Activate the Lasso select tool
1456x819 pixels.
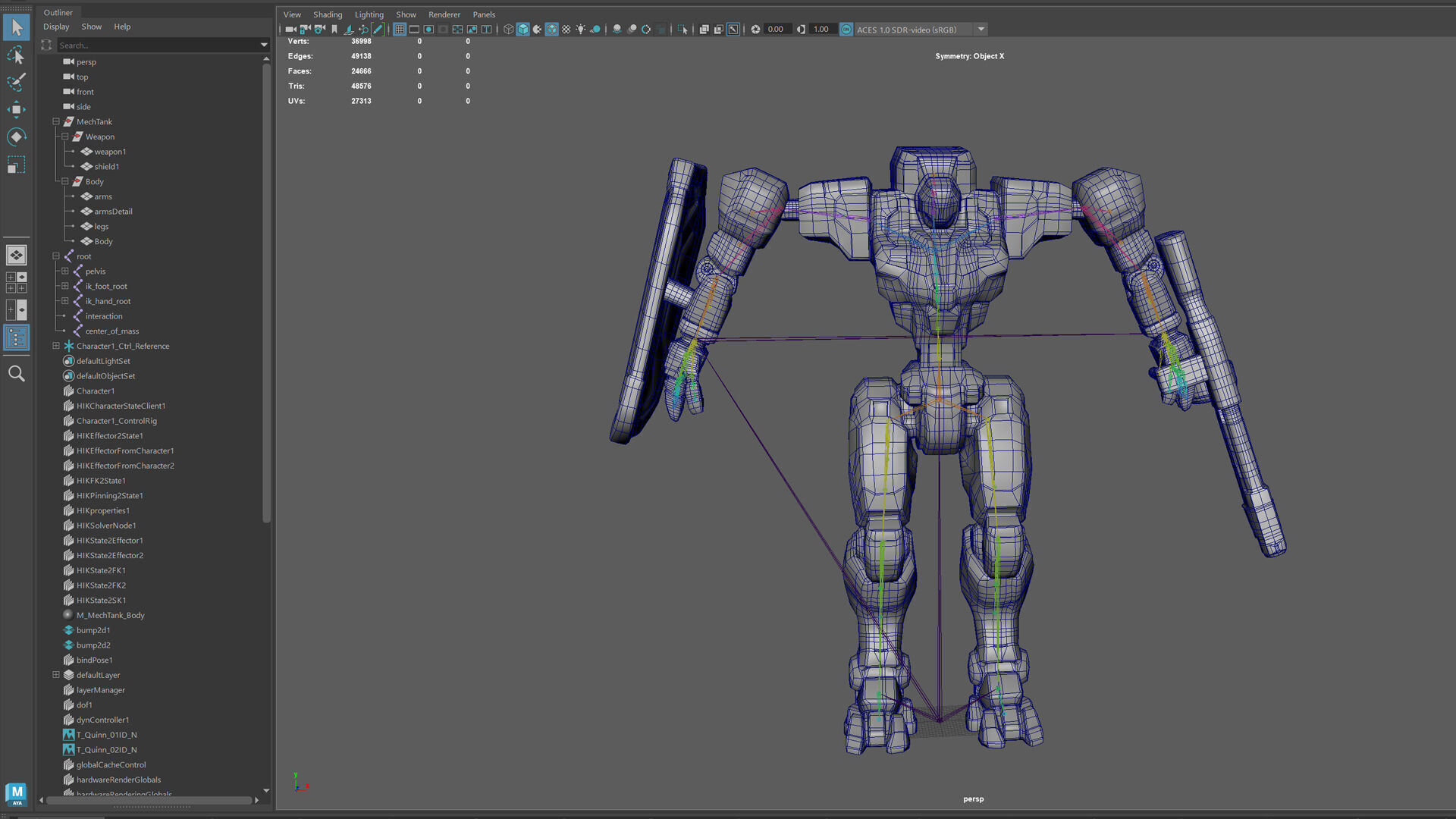click(x=16, y=55)
